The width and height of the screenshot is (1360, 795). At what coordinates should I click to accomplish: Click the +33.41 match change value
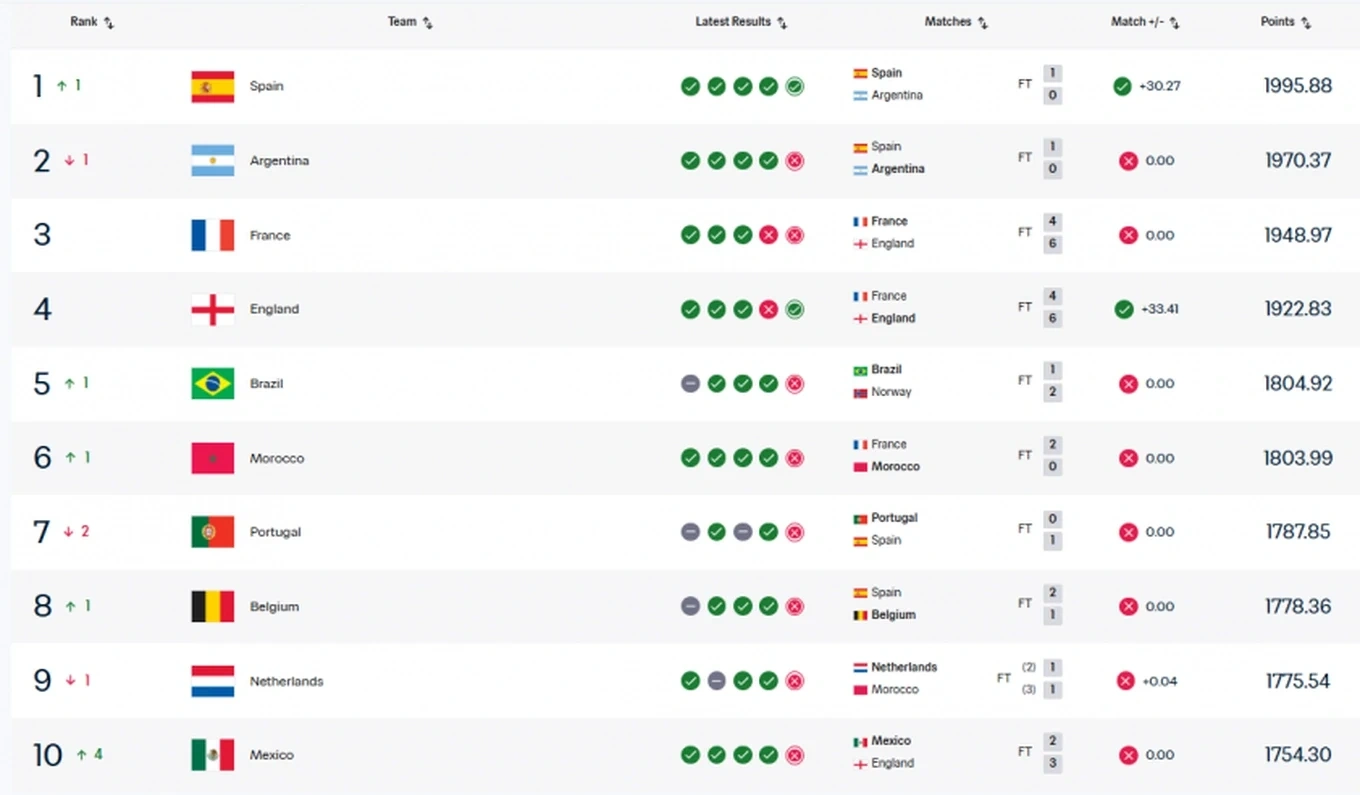click(x=1160, y=310)
